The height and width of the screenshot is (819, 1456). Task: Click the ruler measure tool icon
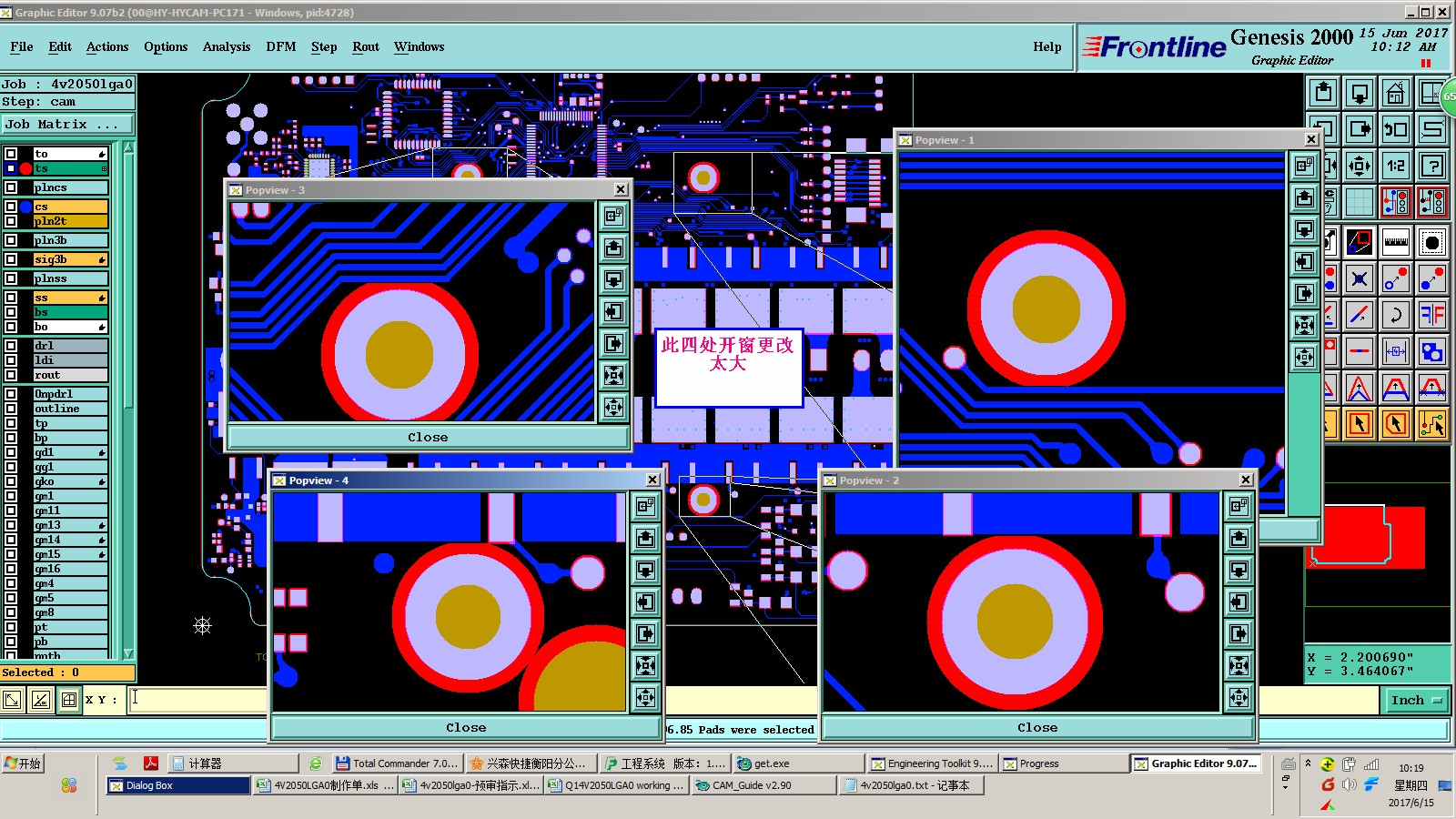(1395, 242)
